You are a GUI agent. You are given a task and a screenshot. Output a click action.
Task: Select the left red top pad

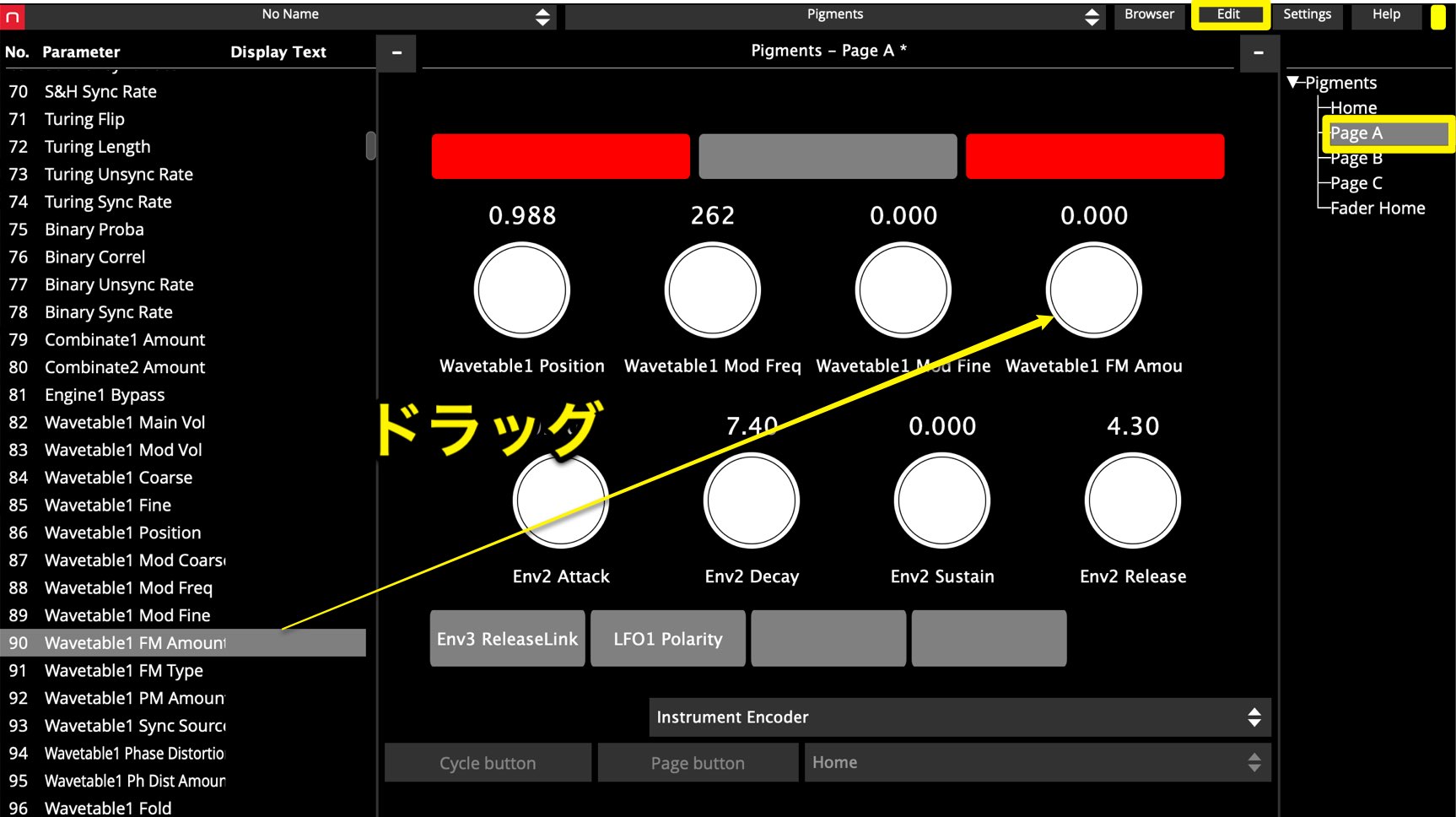[561, 156]
